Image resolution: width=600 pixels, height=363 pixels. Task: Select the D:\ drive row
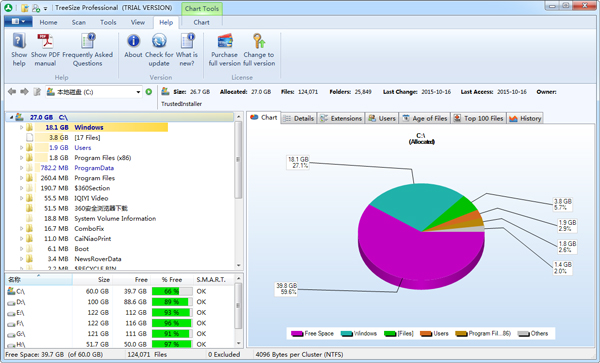click(x=119, y=302)
